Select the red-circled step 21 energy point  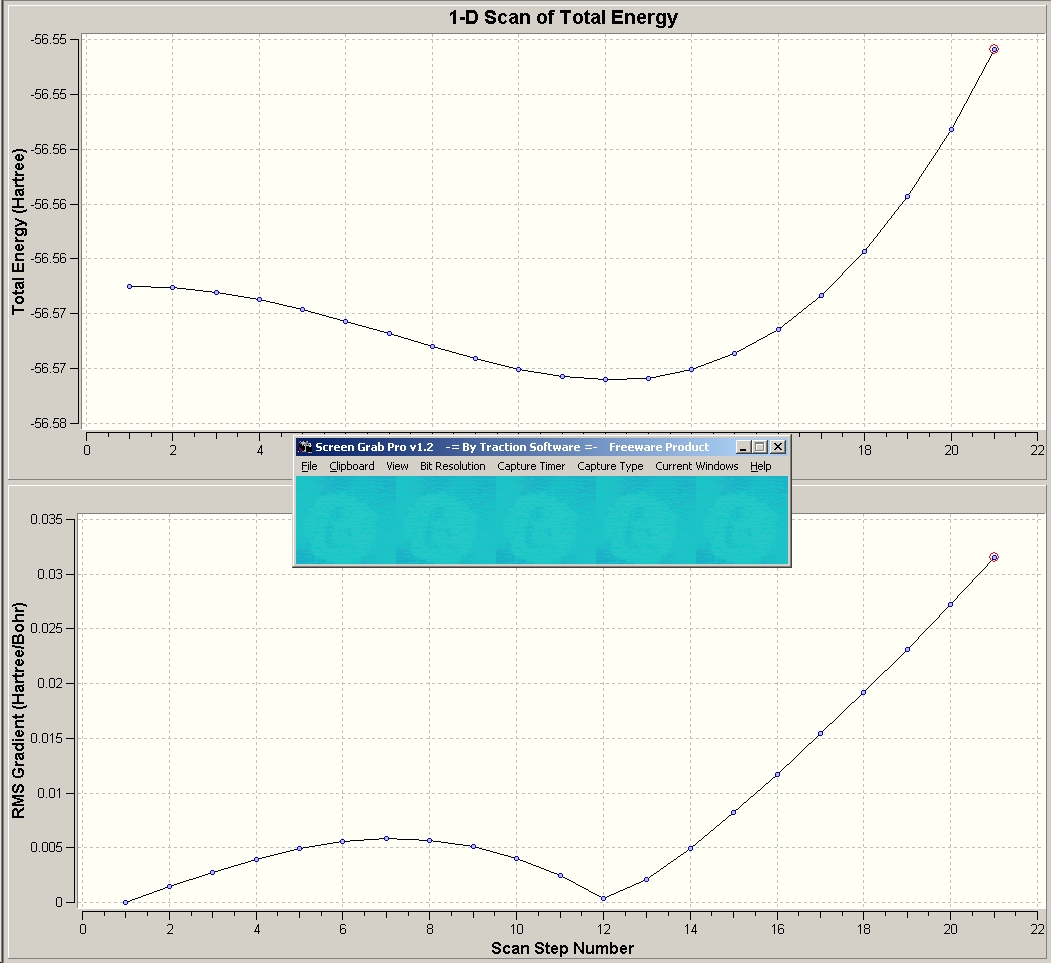point(994,49)
